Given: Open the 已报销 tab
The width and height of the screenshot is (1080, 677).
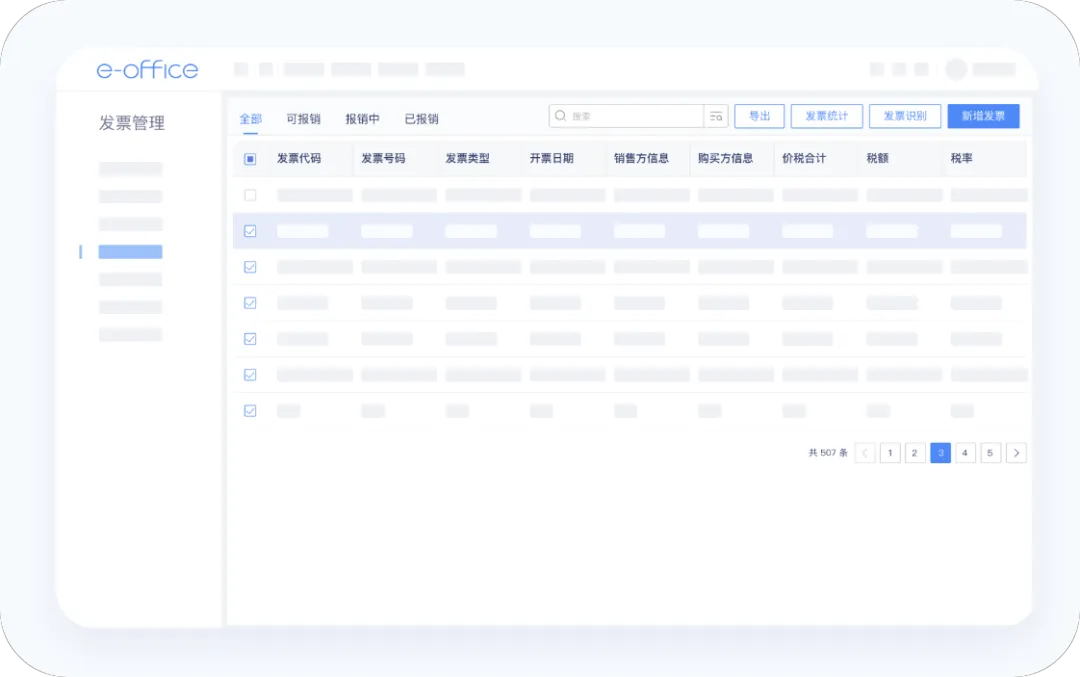Looking at the screenshot, I should pyautogui.click(x=421, y=119).
